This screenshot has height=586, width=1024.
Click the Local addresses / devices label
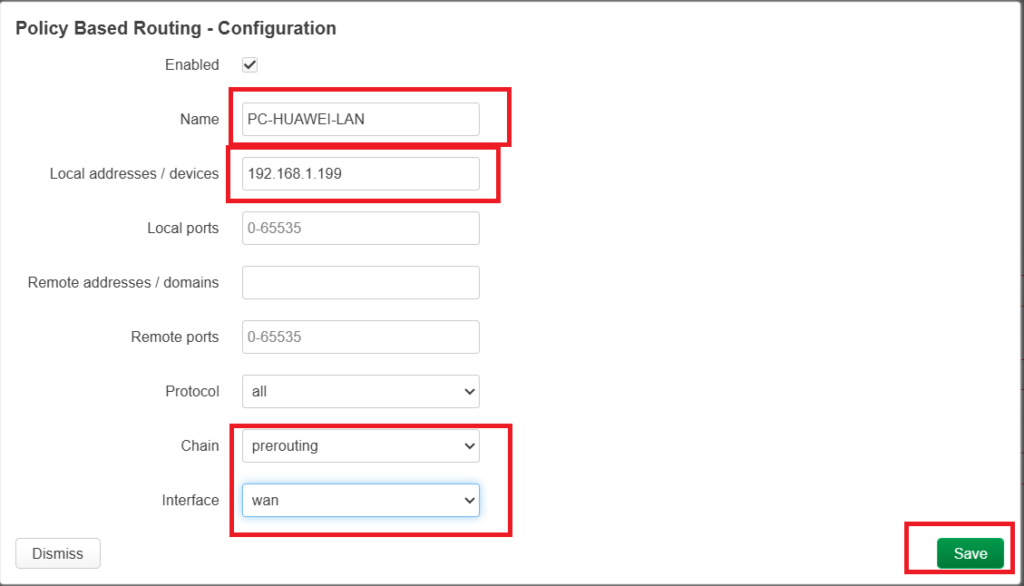(134, 173)
